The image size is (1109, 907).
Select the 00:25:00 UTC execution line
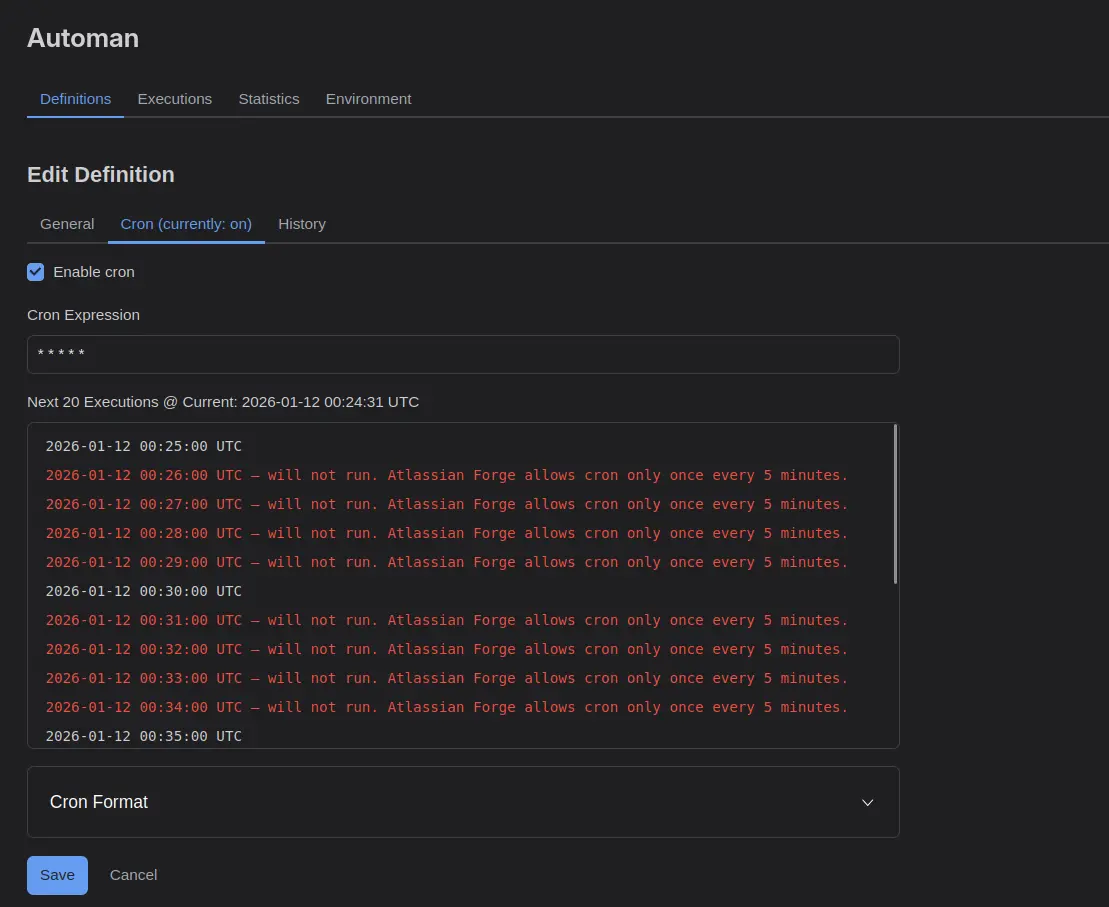(143, 446)
